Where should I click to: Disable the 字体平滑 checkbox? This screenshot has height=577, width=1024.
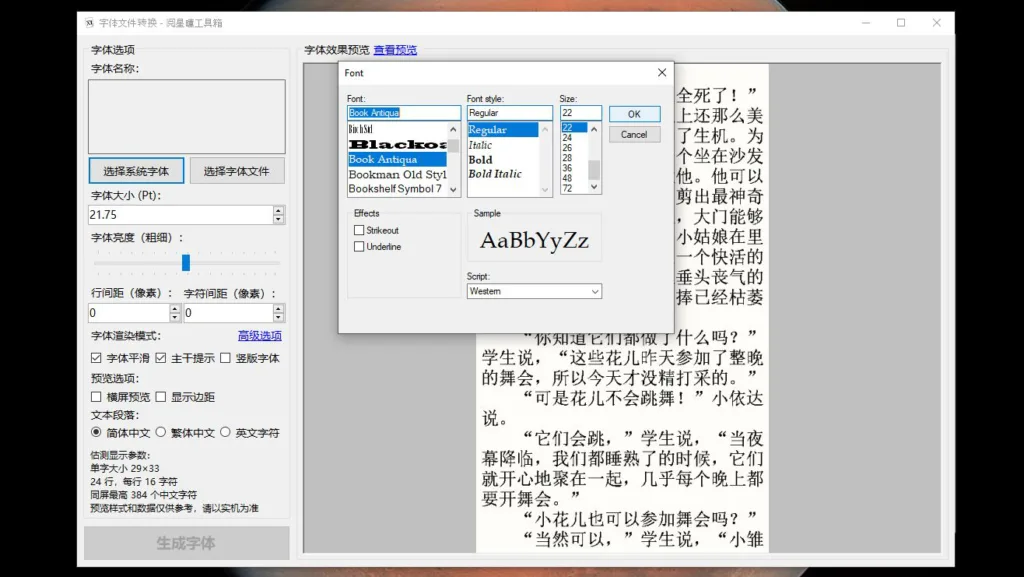pos(96,358)
